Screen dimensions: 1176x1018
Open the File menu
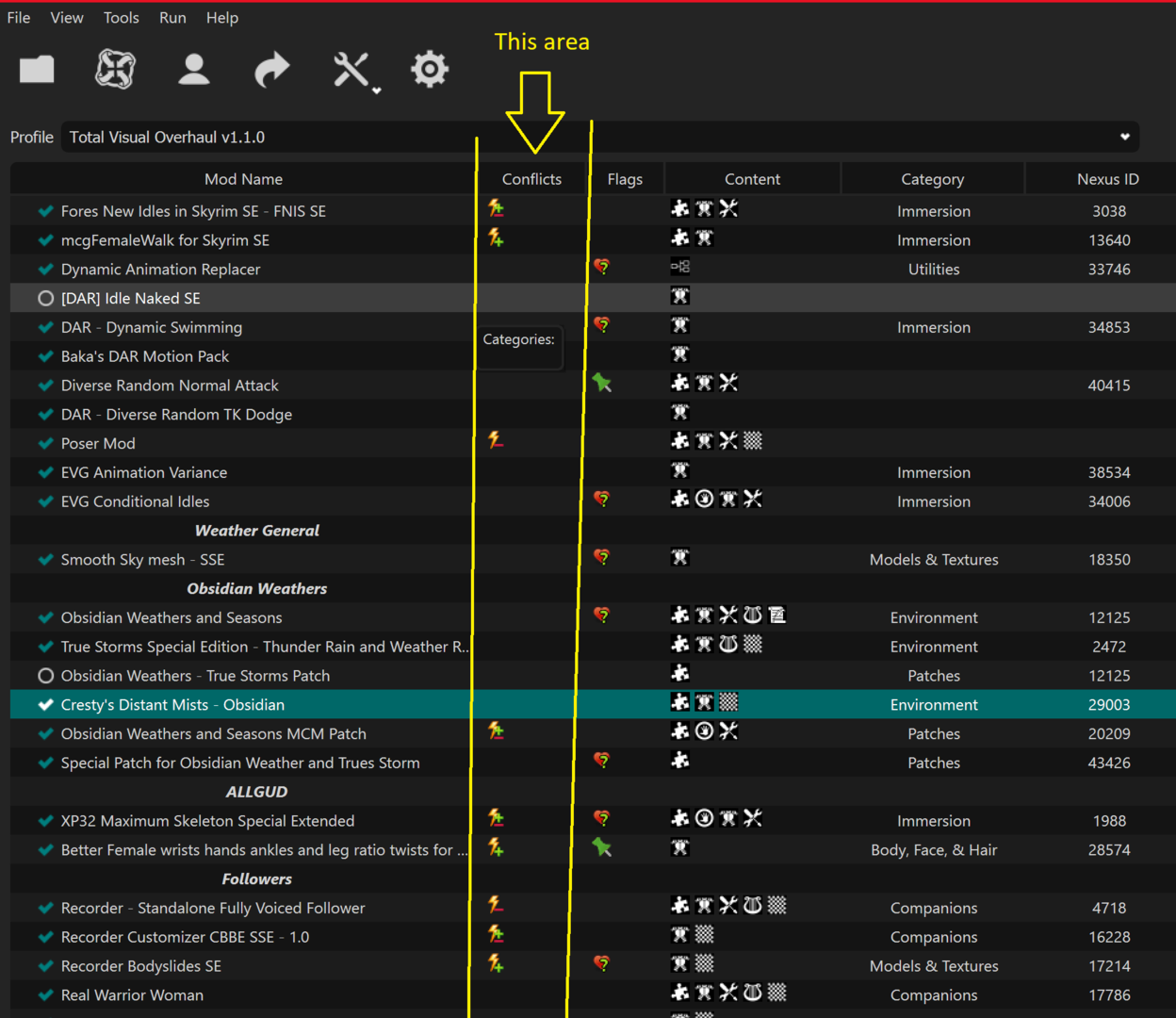[x=19, y=18]
